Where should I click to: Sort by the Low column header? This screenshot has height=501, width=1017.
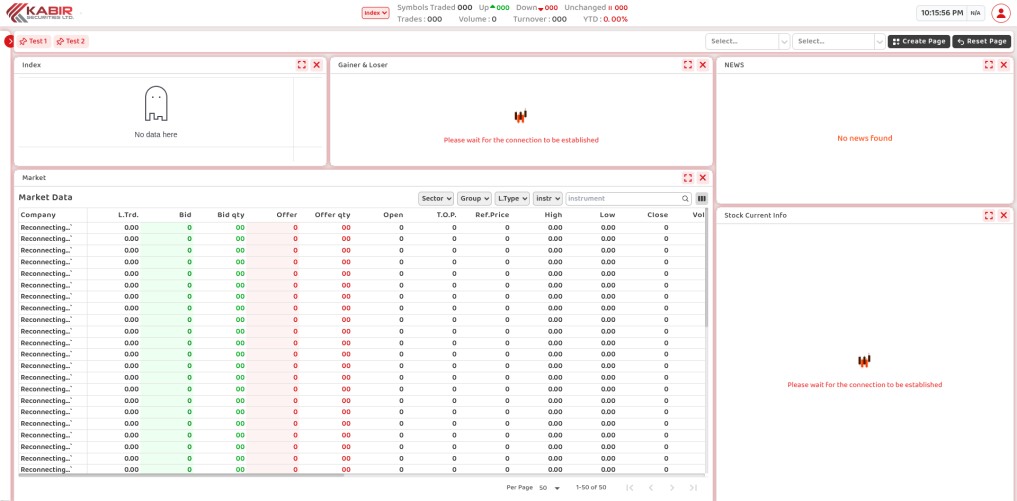[x=608, y=215]
